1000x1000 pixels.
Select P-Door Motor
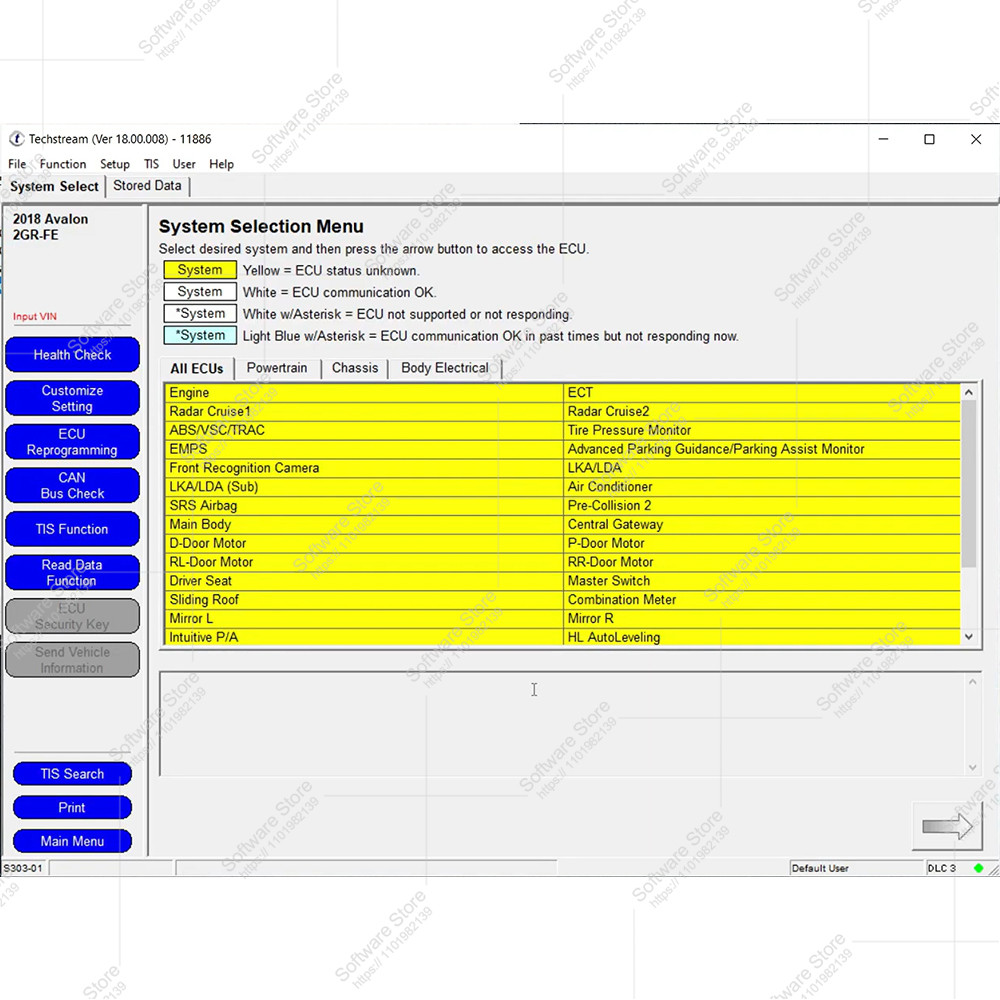click(762, 543)
